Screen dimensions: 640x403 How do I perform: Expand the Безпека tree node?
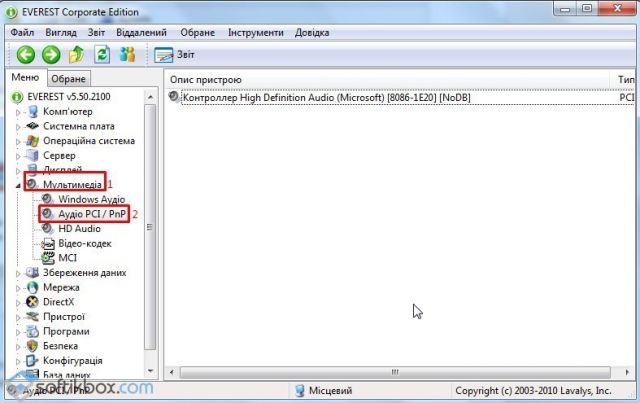click(x=18, y=347)
